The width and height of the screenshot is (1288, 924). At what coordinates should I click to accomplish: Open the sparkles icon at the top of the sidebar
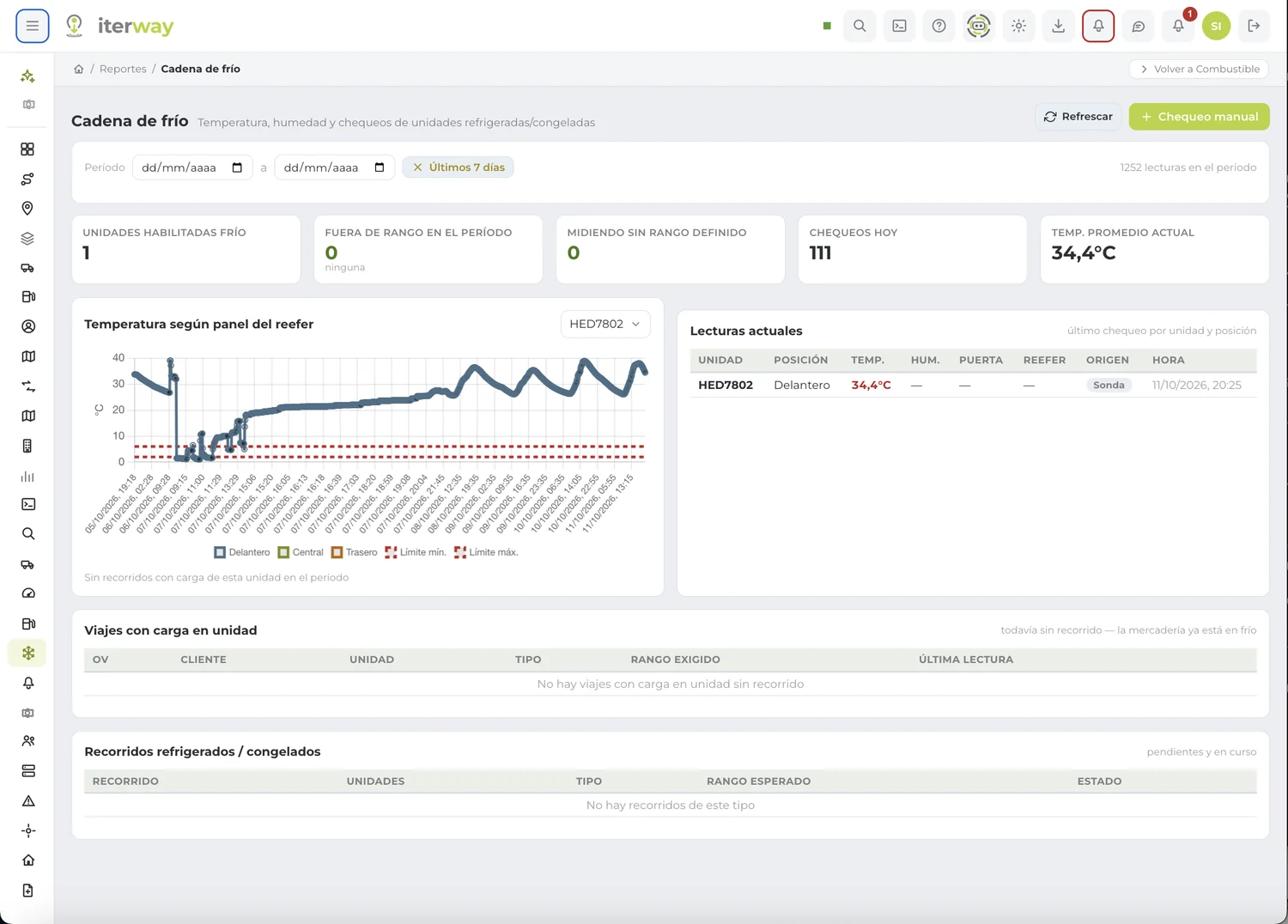click(x=27, y=76)
